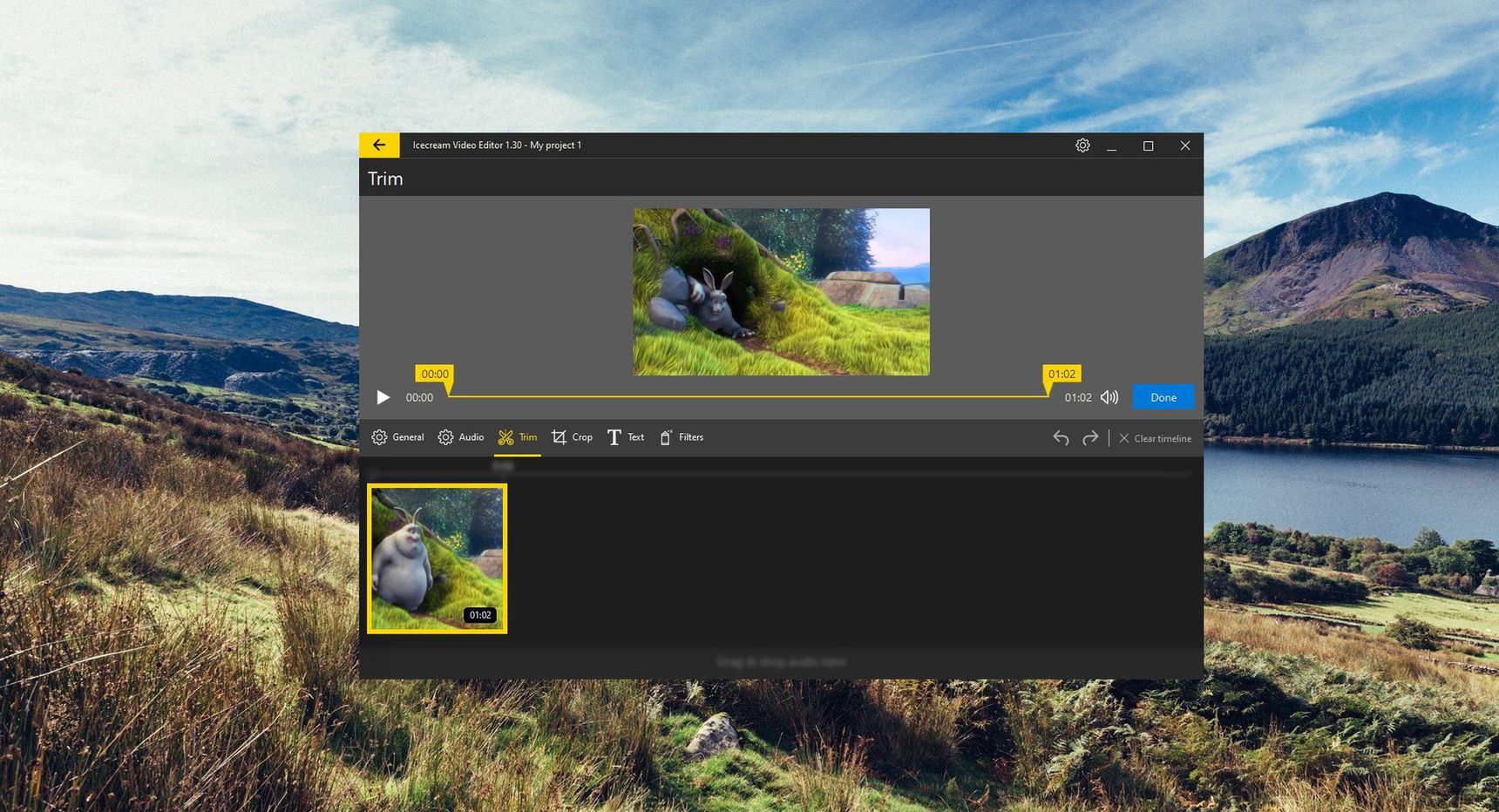Image resolution: width=1499 pixels, height=812 pixels.
Task: Open the Audio tab
Action: [x=461, y=437]
